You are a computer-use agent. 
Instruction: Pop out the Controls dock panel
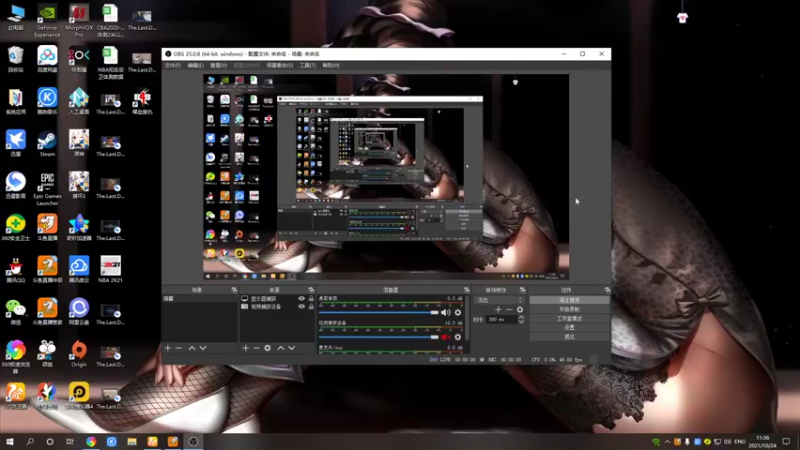pyautogui.click(x=607, y=290)
